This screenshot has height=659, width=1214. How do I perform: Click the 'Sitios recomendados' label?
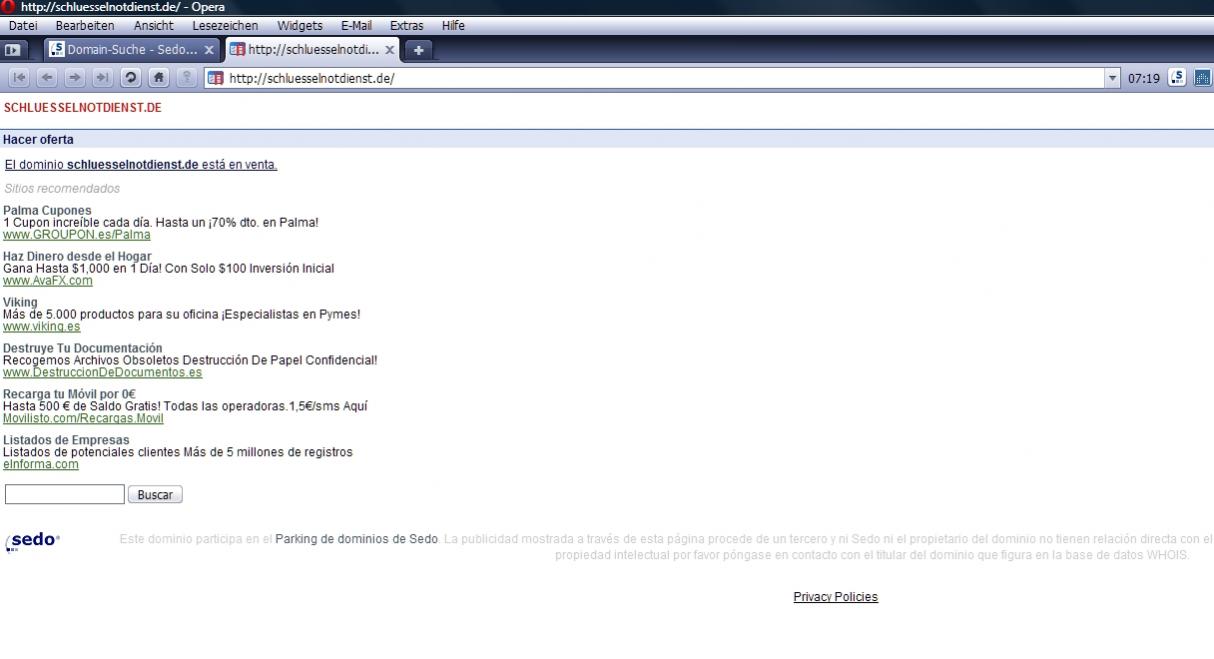pyautogui.click(x=62, y=188)
